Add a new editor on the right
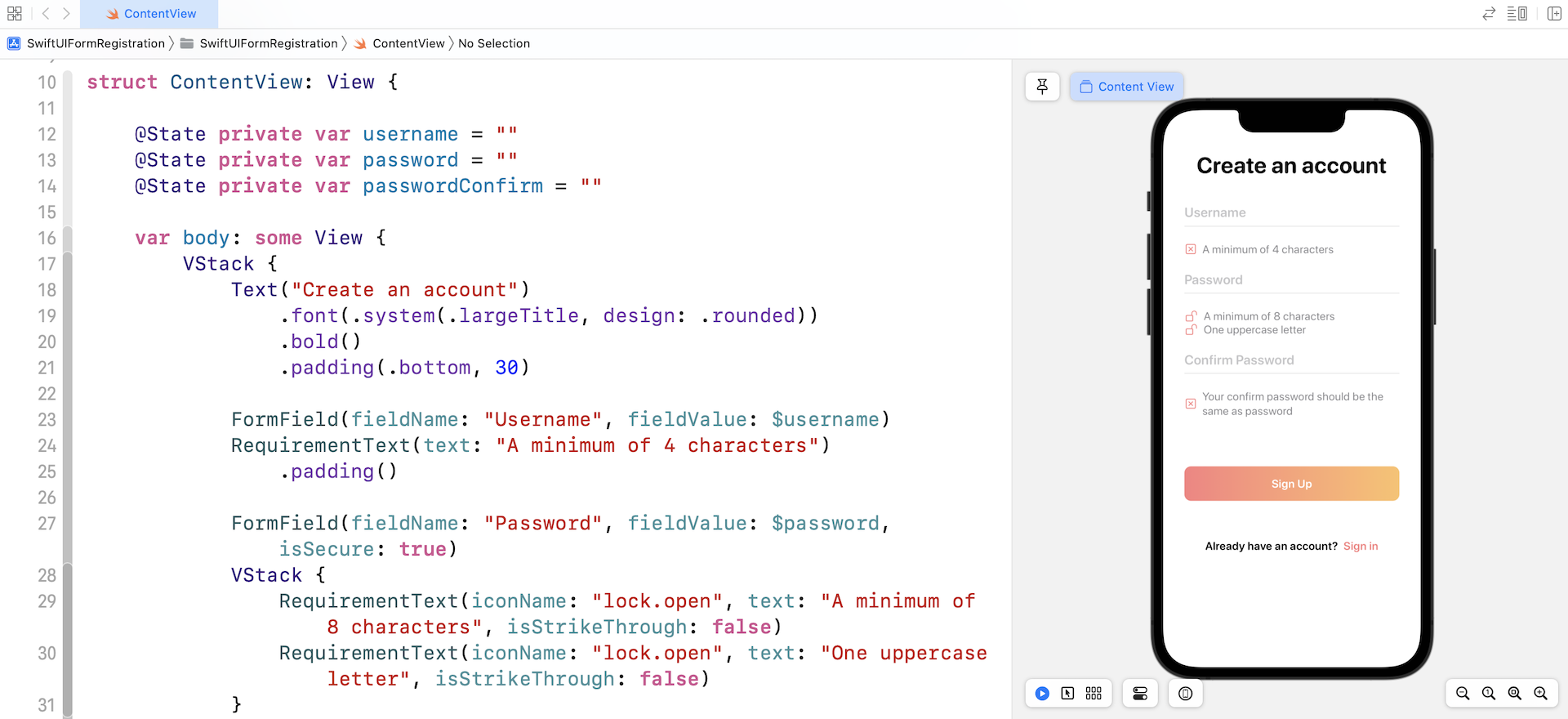The width and height of the screenshot is (1568, 719). tap(1554, 14)
